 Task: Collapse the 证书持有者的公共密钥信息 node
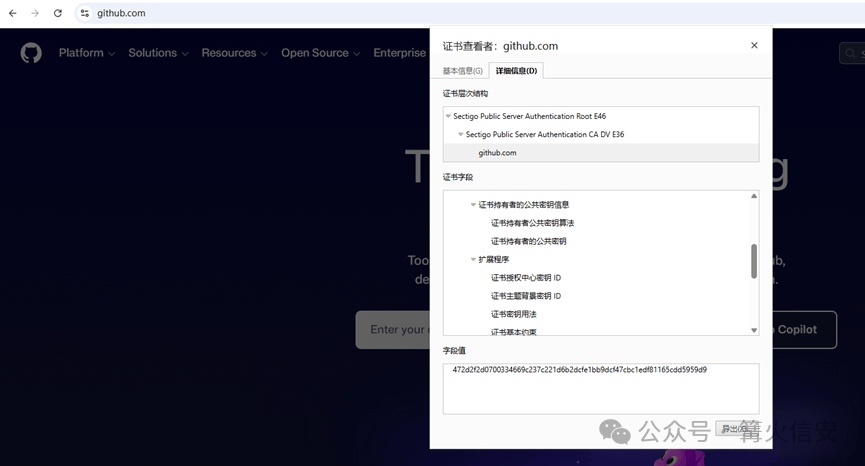pyautogui.click(x=473, y=205)
